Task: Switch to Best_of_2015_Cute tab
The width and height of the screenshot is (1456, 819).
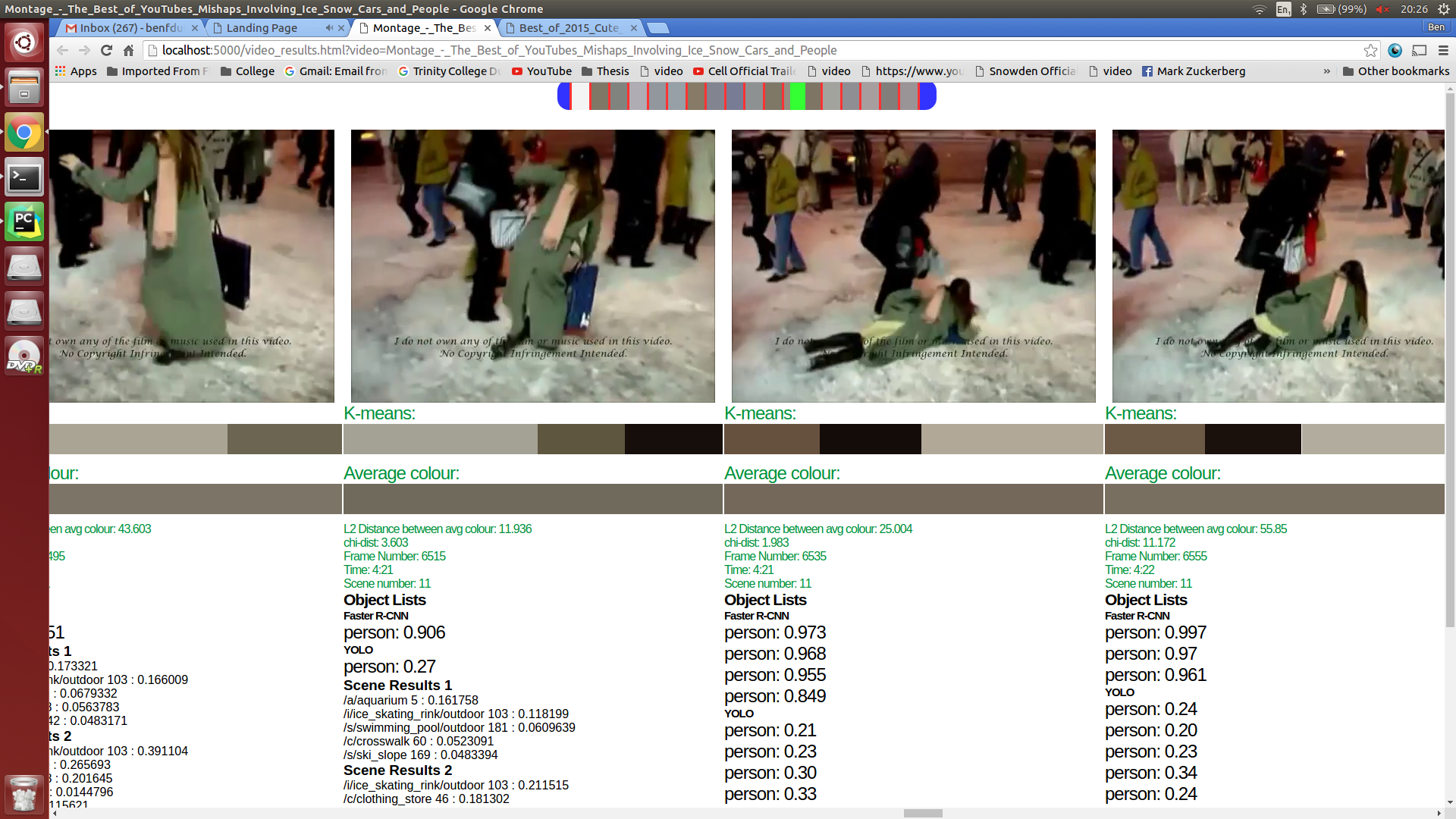Action: pyautogui.click(x=569, y=28)
